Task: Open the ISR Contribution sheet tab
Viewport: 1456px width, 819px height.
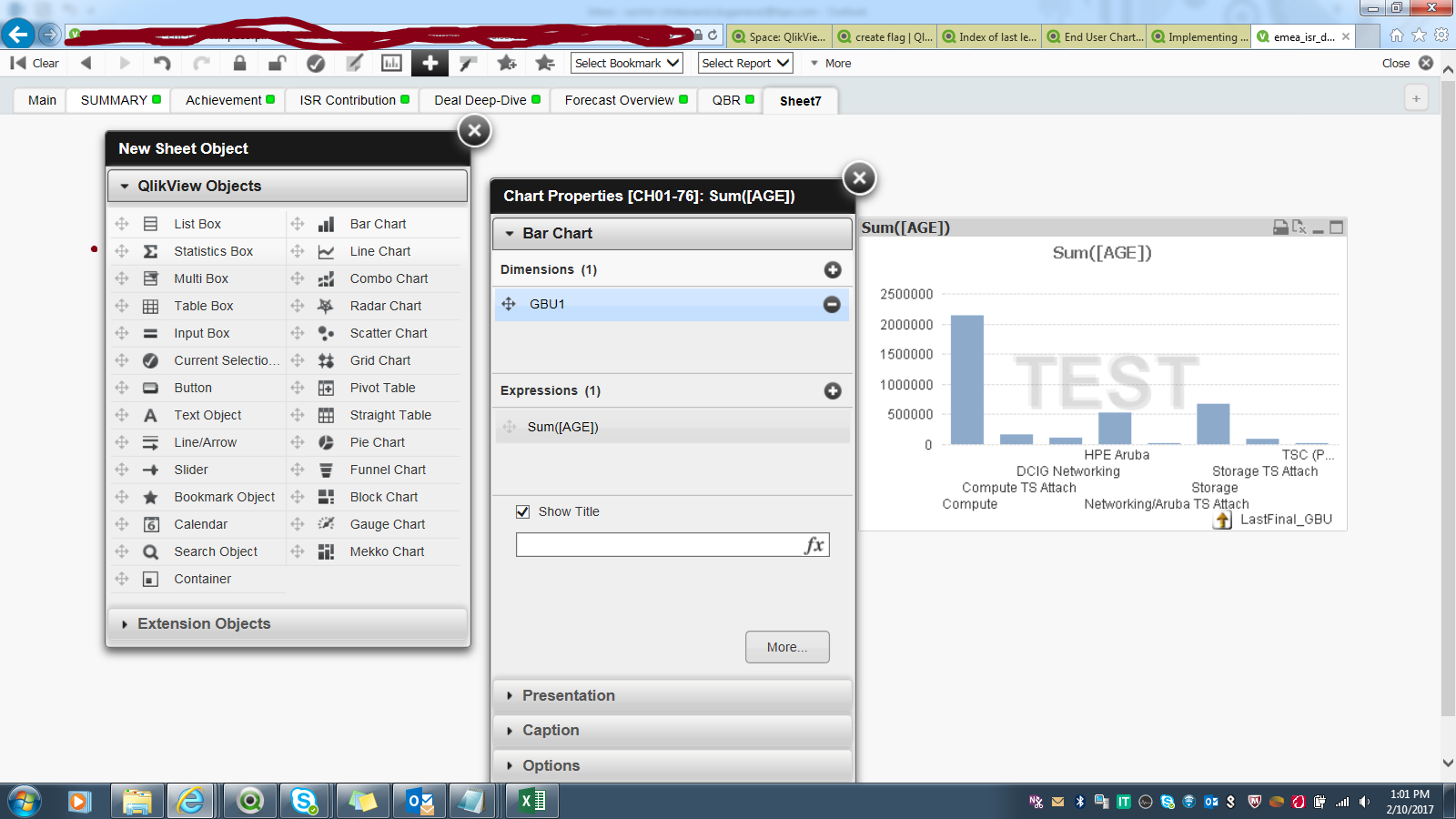Action: tap(354, 100)
